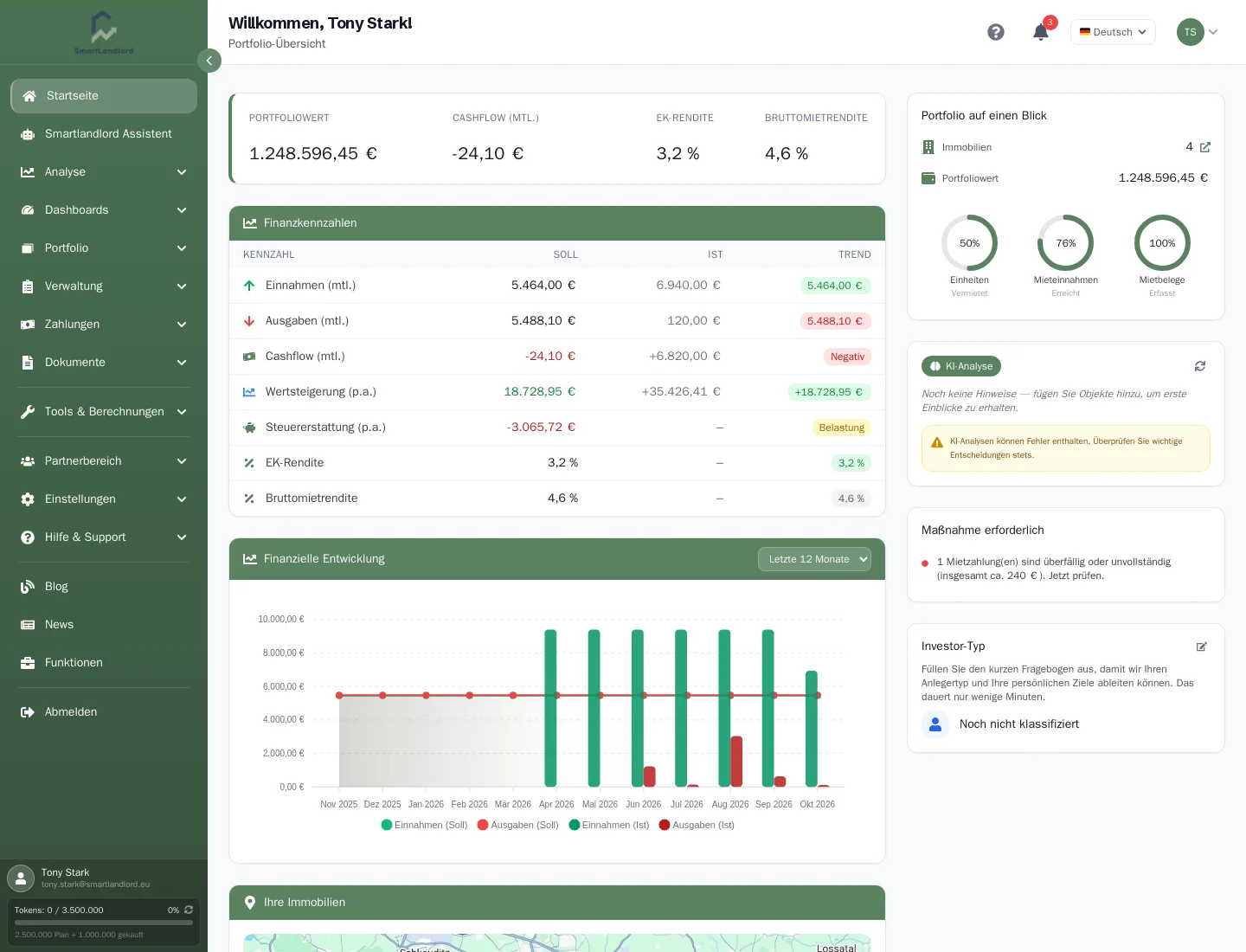
Task: Open the Smartlandlord Assistent menu item
Action: tap(104, 134)
